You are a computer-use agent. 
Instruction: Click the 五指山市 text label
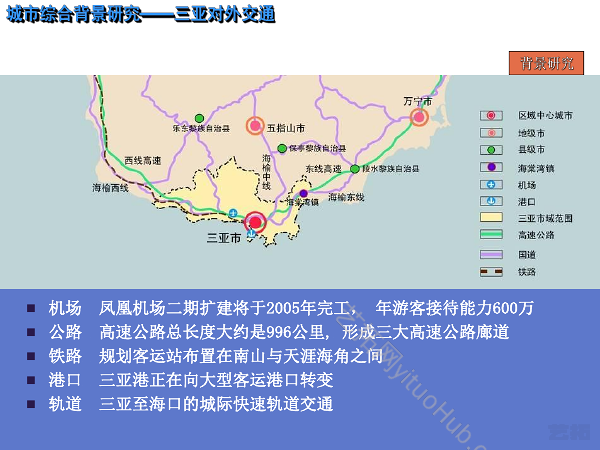286,128
